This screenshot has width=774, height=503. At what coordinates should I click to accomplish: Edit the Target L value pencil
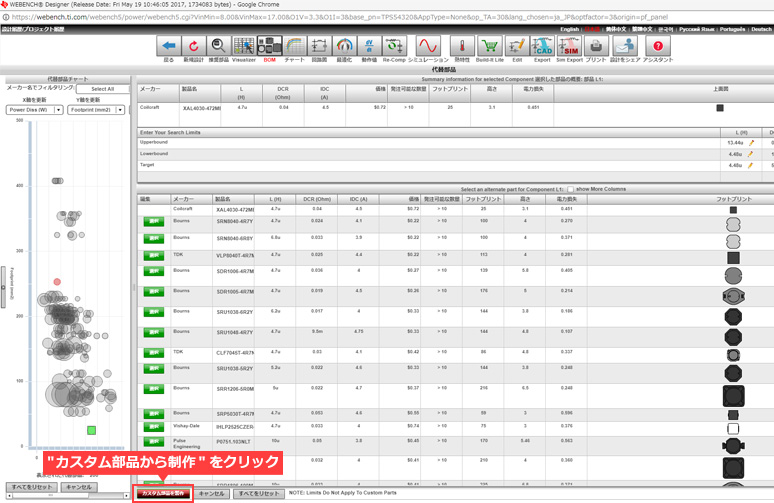[x=750, y=165]
